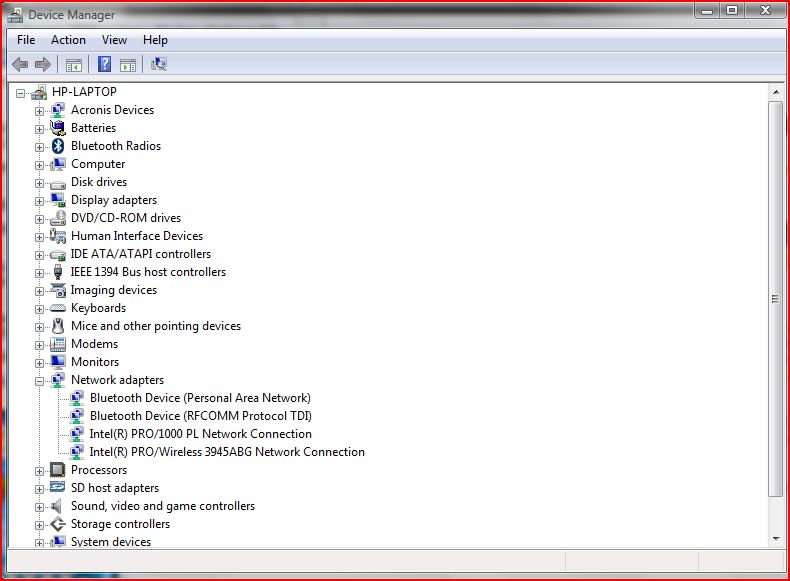
Task: Click the Show/Hide Console Tree toolbar icon
Action: [74, 65]
